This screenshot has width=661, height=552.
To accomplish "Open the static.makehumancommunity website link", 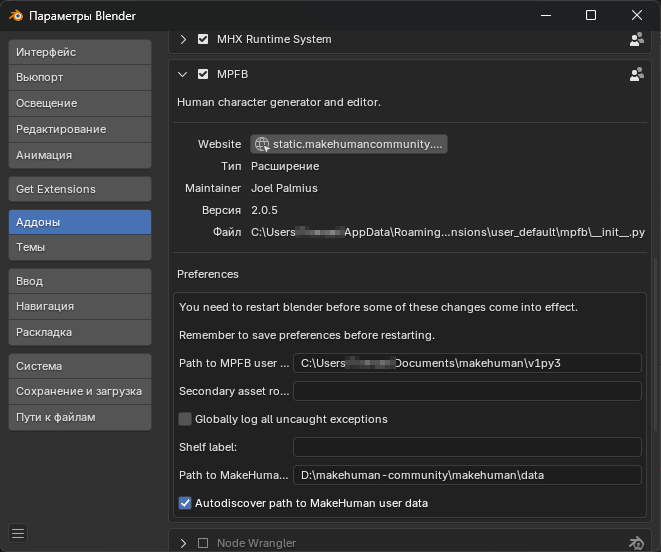I will (x=349, y=144).
